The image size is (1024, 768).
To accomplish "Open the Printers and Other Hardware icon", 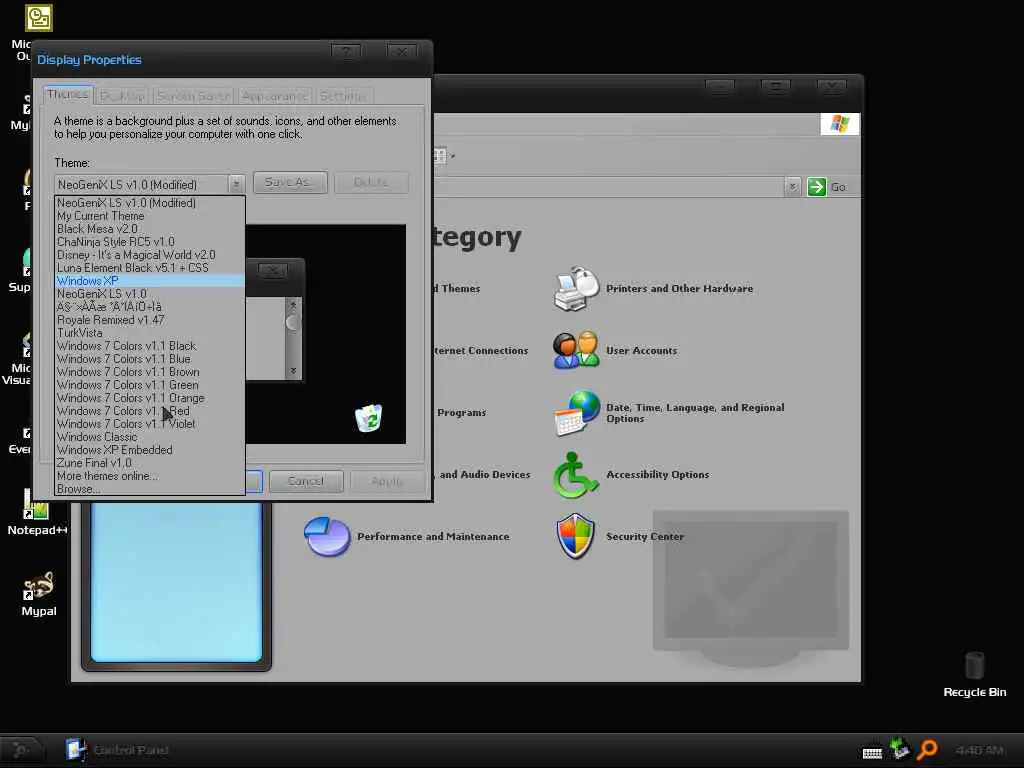I will point(576,289).
